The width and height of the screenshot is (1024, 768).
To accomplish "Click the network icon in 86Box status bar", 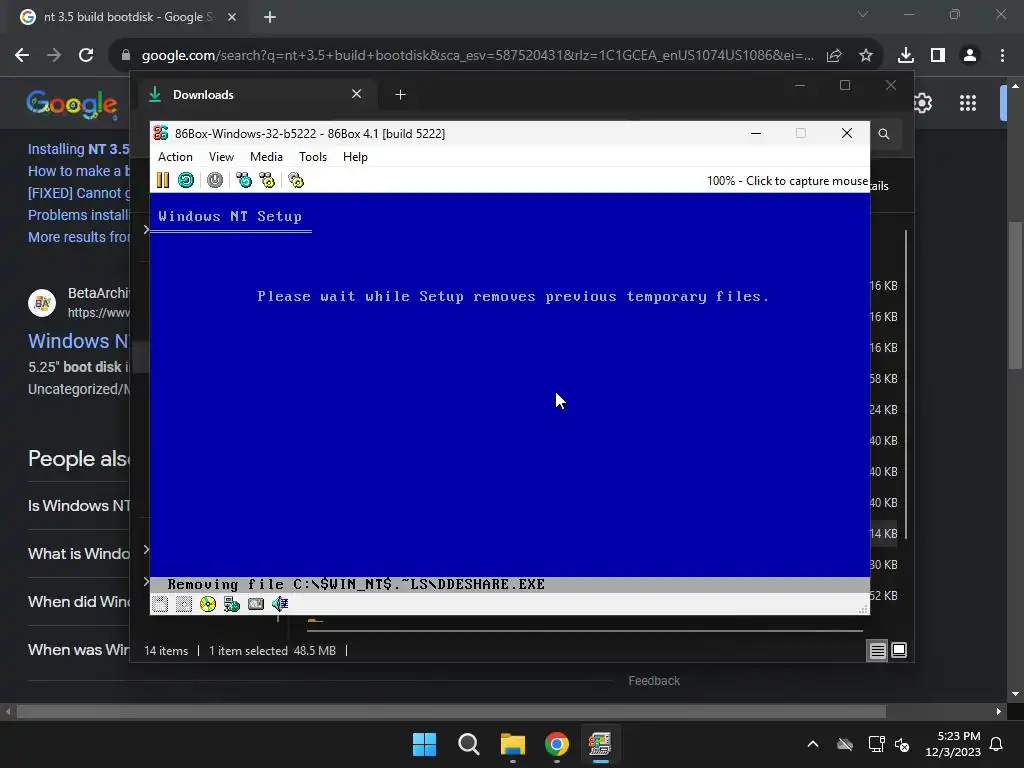I will (x=232, y=604).
